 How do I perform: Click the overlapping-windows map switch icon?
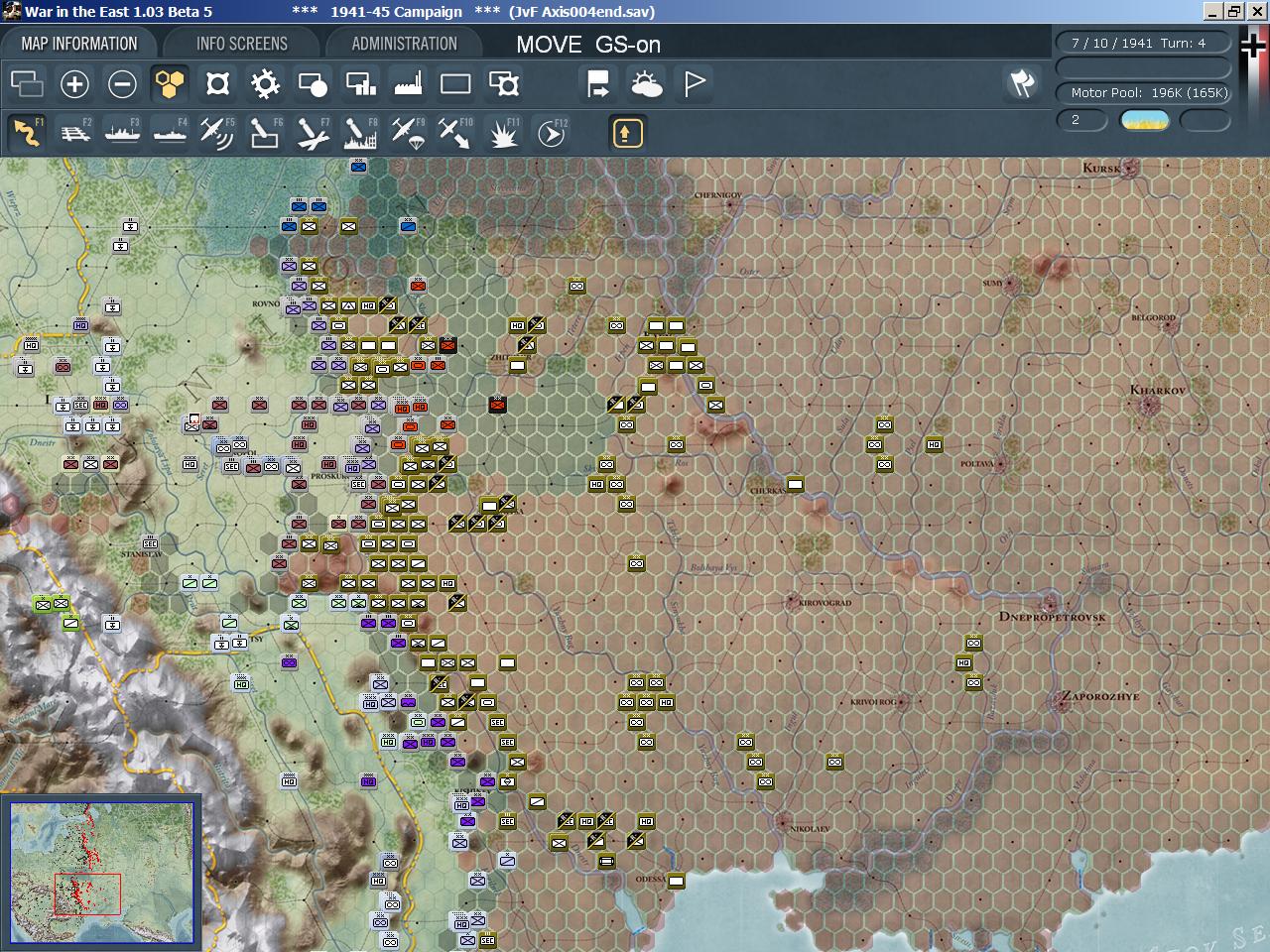27,84
